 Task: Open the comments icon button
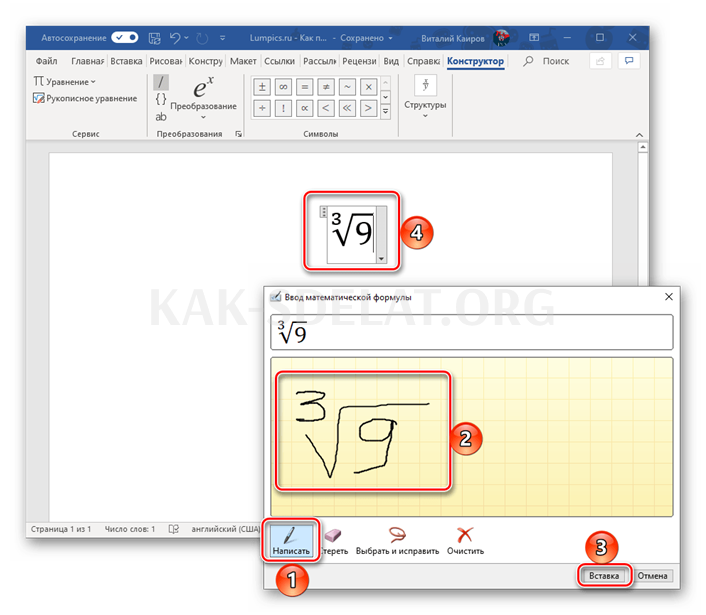(x=629, y=61)
